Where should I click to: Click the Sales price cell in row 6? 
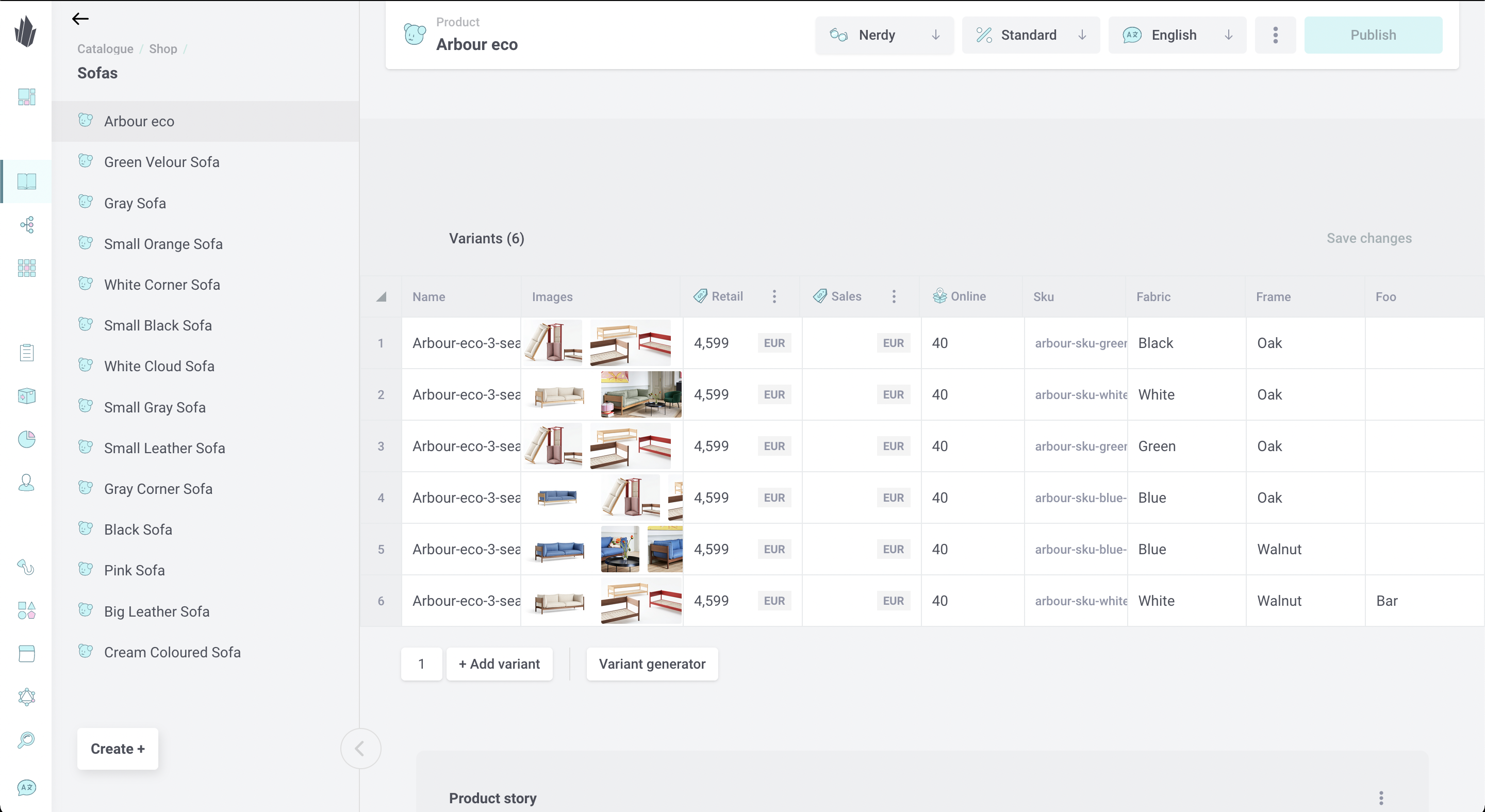(x=861, y=601)
